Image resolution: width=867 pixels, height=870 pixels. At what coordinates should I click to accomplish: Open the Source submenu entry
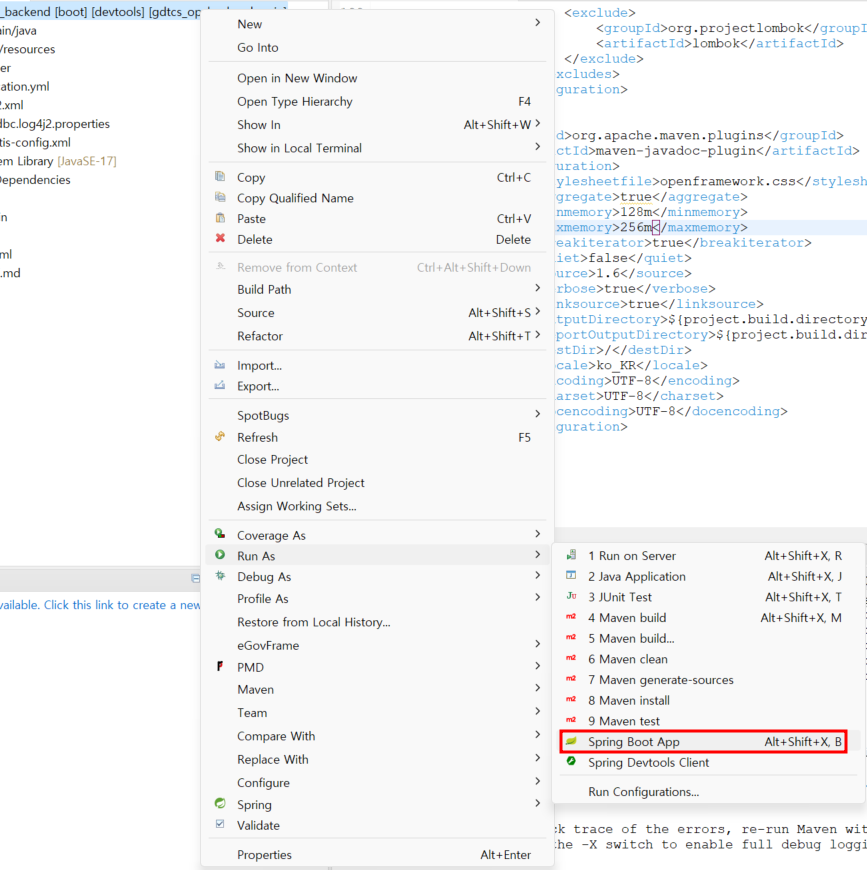(x=377, y=313)
